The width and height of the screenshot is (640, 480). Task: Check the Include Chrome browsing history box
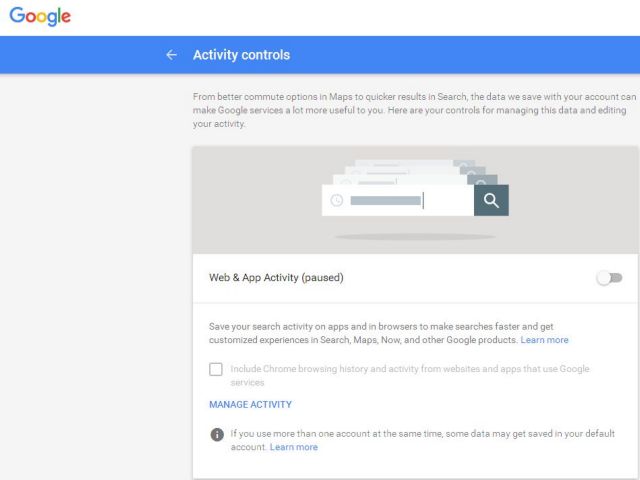pos(216,369)
